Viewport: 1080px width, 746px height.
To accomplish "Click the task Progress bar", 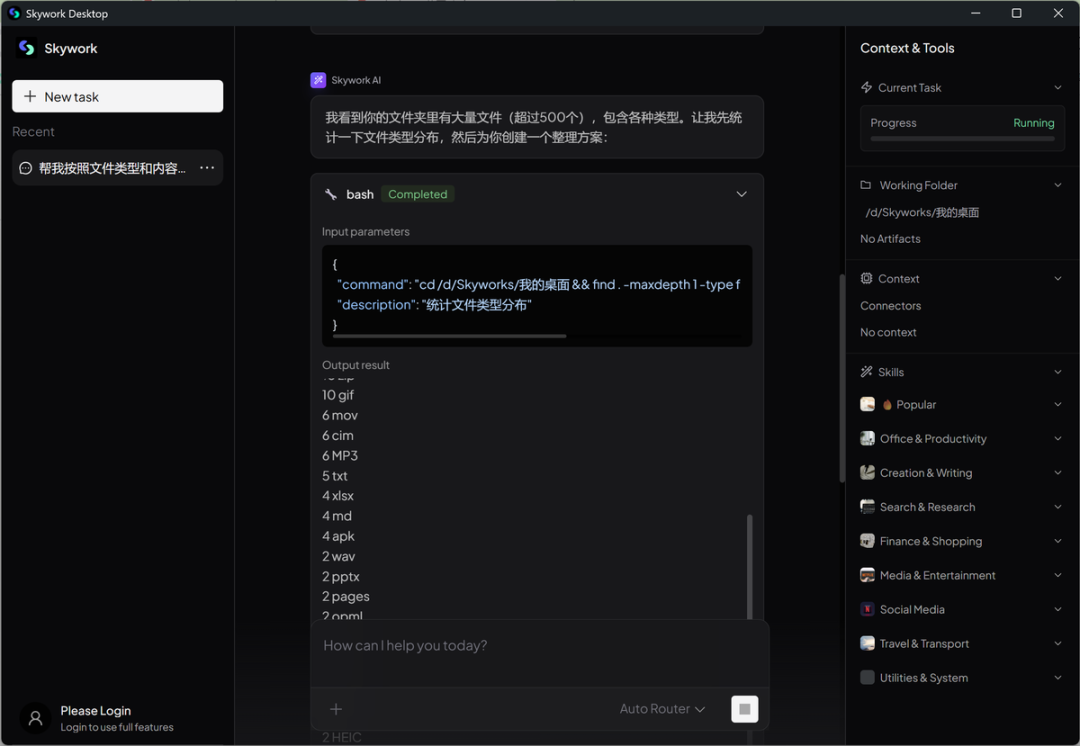I will 962,138.
